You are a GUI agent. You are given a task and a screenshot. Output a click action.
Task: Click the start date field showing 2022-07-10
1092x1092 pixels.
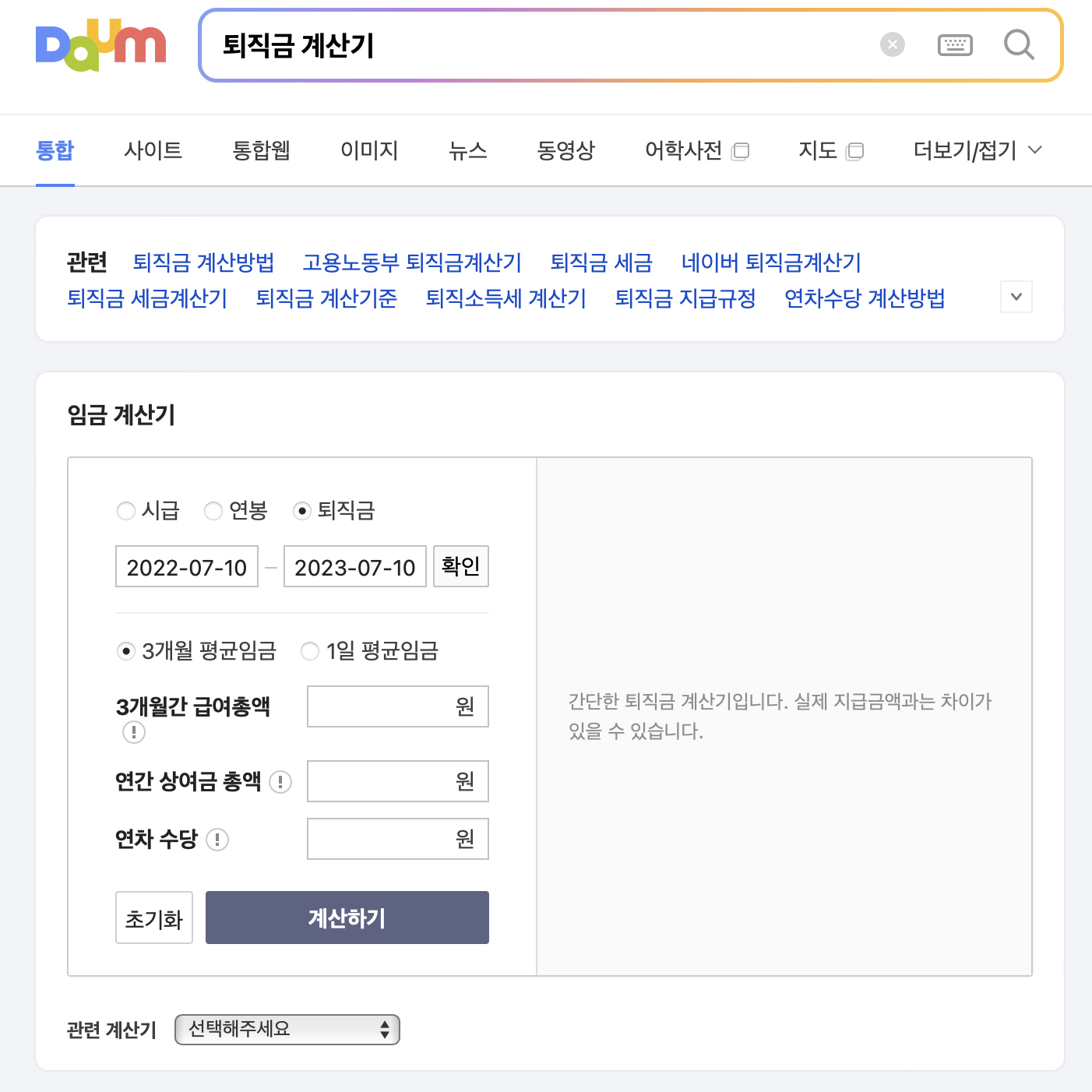coord(186,566)
